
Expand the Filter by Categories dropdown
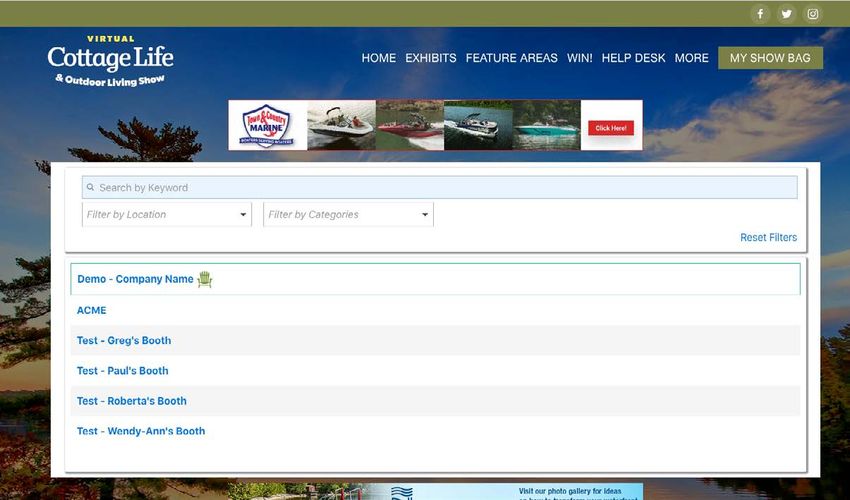[x=349, y=215]
